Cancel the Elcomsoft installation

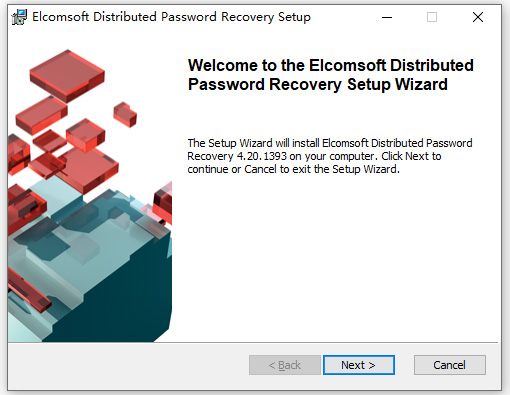click(450, 365)
